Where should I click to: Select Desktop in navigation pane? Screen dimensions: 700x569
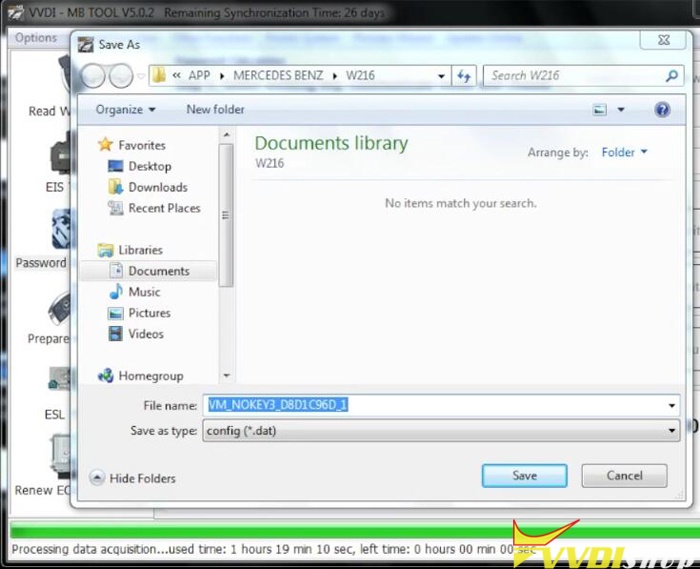point(150,166)
